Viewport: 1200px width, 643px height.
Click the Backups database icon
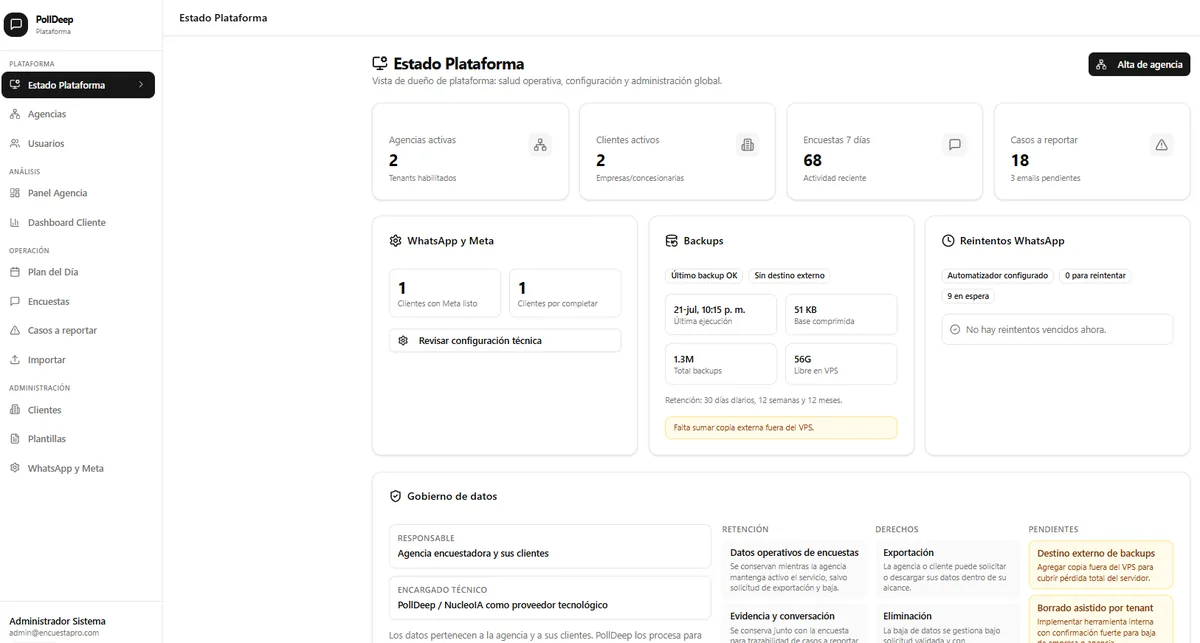[x=672, y=241]
